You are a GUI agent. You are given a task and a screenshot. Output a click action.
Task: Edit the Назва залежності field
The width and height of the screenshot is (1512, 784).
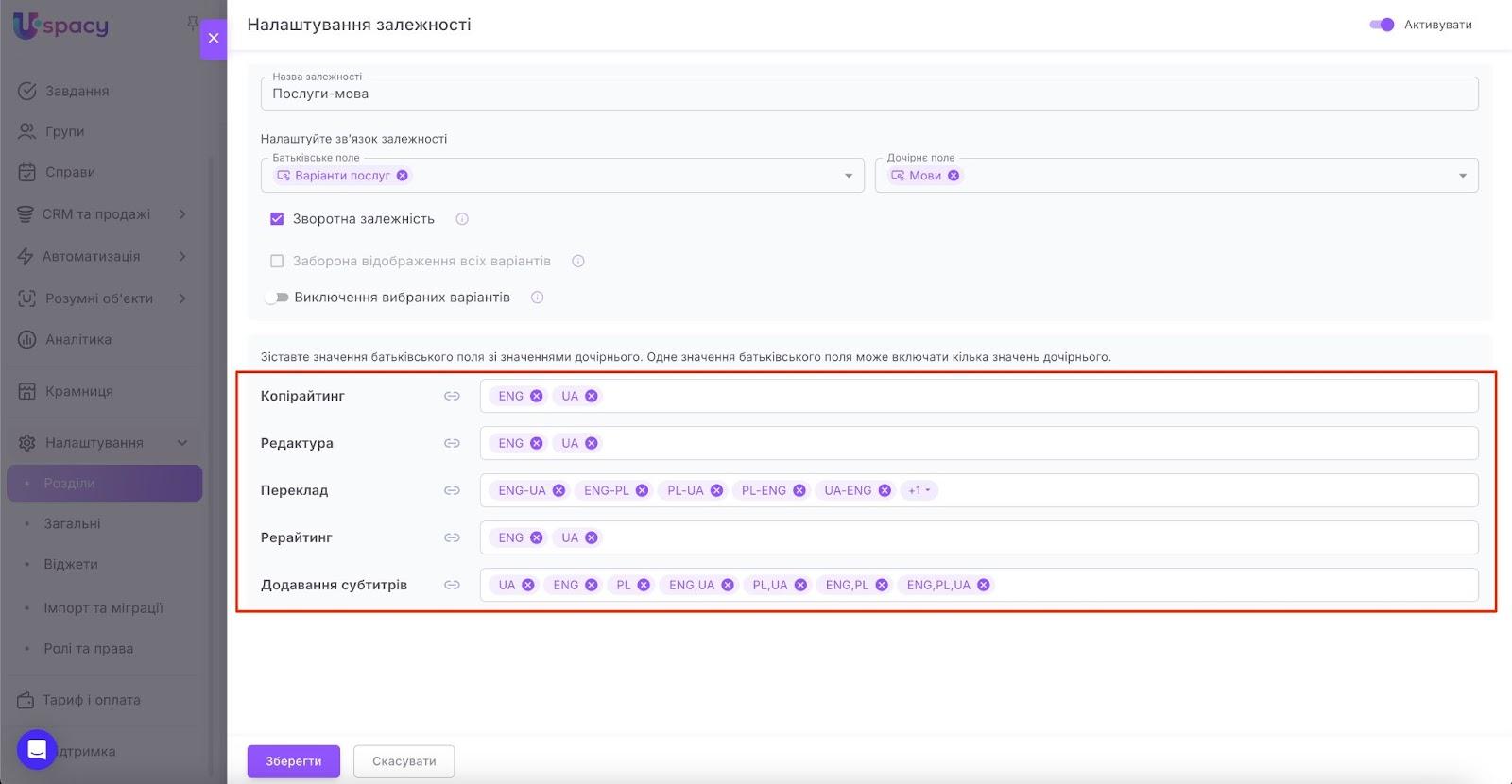[x=869, y=94]
